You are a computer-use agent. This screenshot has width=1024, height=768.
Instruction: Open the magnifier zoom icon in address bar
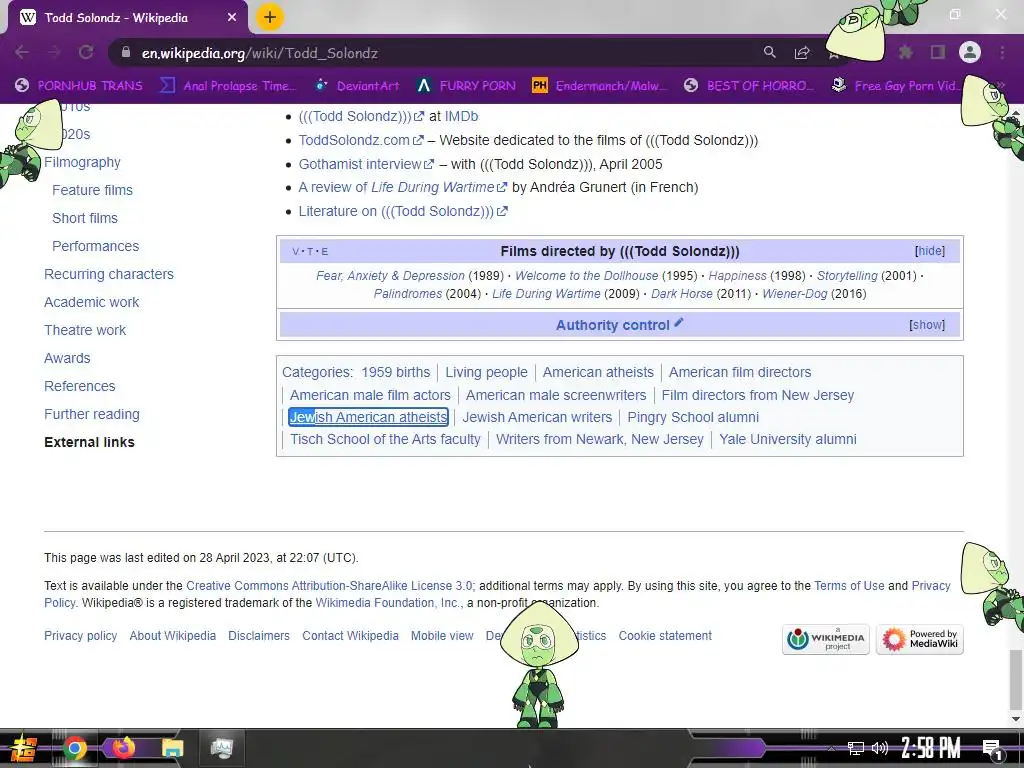[770, 52]
